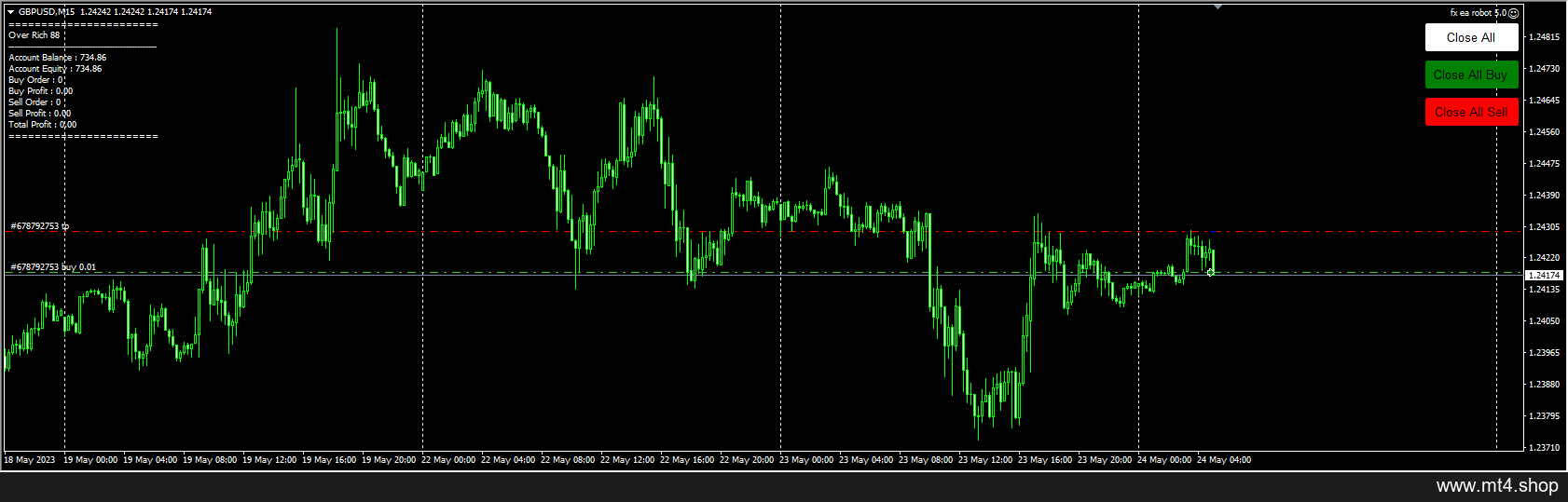Click "18 May 2023" on the time axis
Image resolution: width=1568 pixels, height=502 pixels.
click(x=30, y=460)
